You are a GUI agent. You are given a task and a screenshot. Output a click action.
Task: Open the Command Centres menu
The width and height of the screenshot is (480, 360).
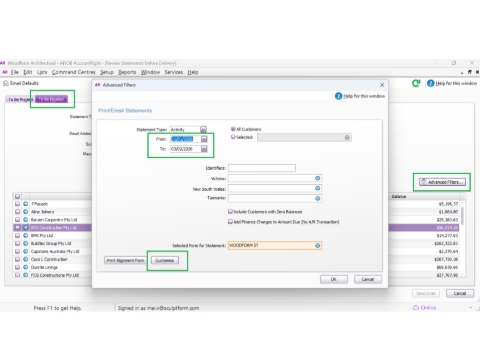pos(74,72)
